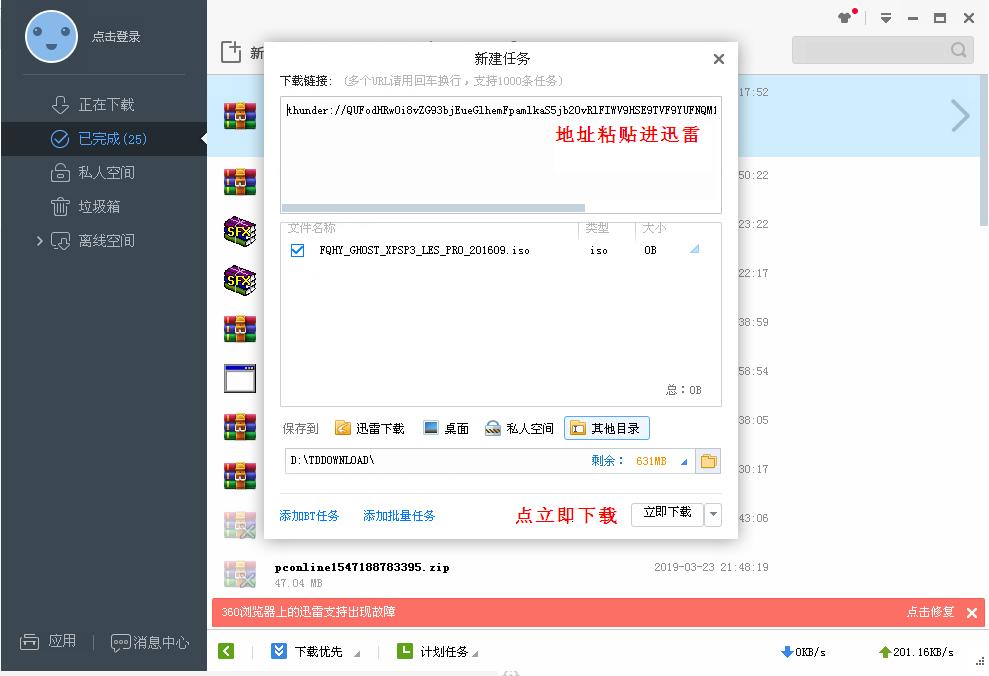The height and width of the screenshot is (676, 989).
Task: Browse folders with the yellow folder icon
Action: [708, 461]
